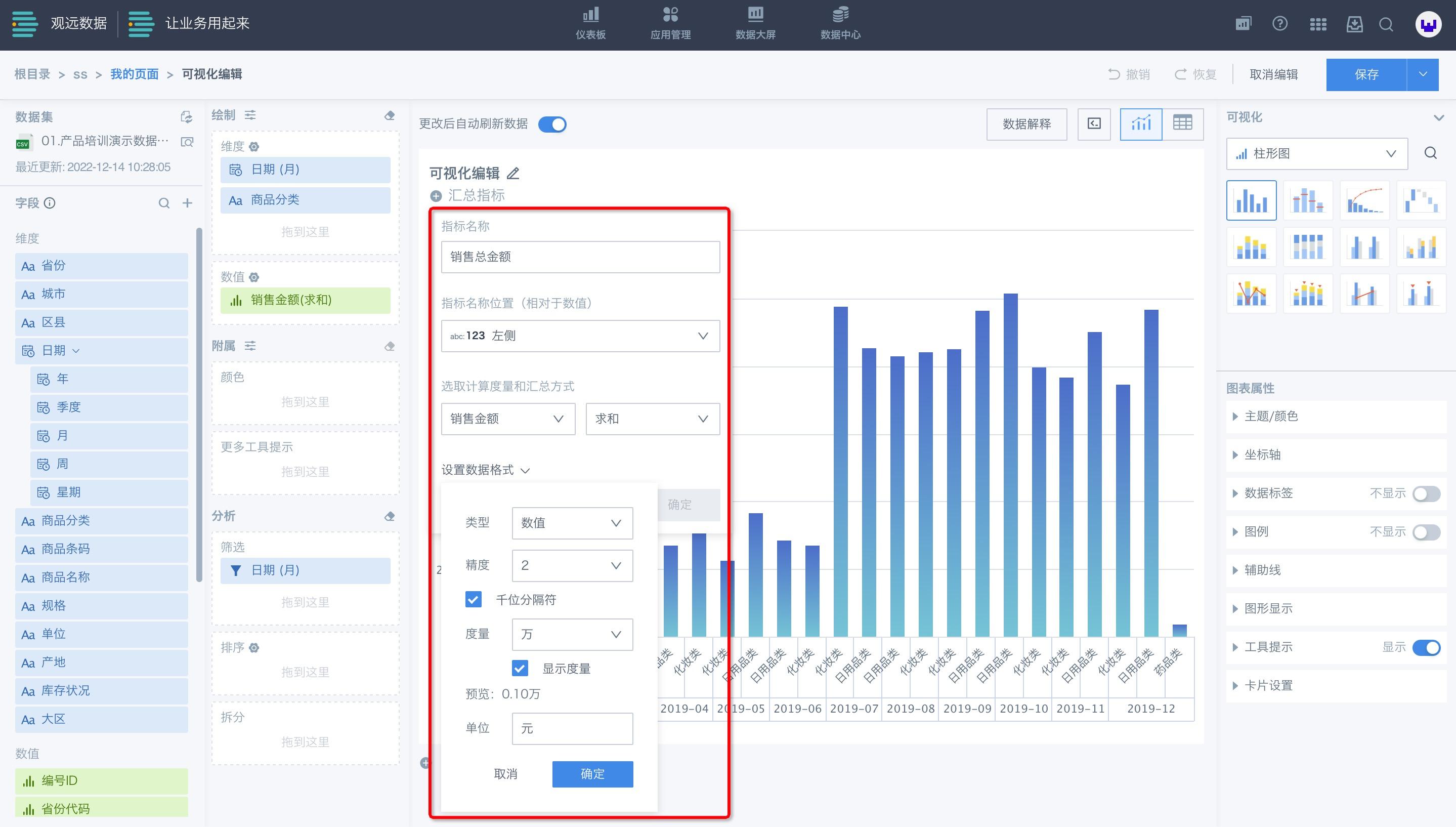Image resolution: width=1456 pixels, height=827 pixels.
Task: Click the 根目录 breadcrumb
Action: 32,74
